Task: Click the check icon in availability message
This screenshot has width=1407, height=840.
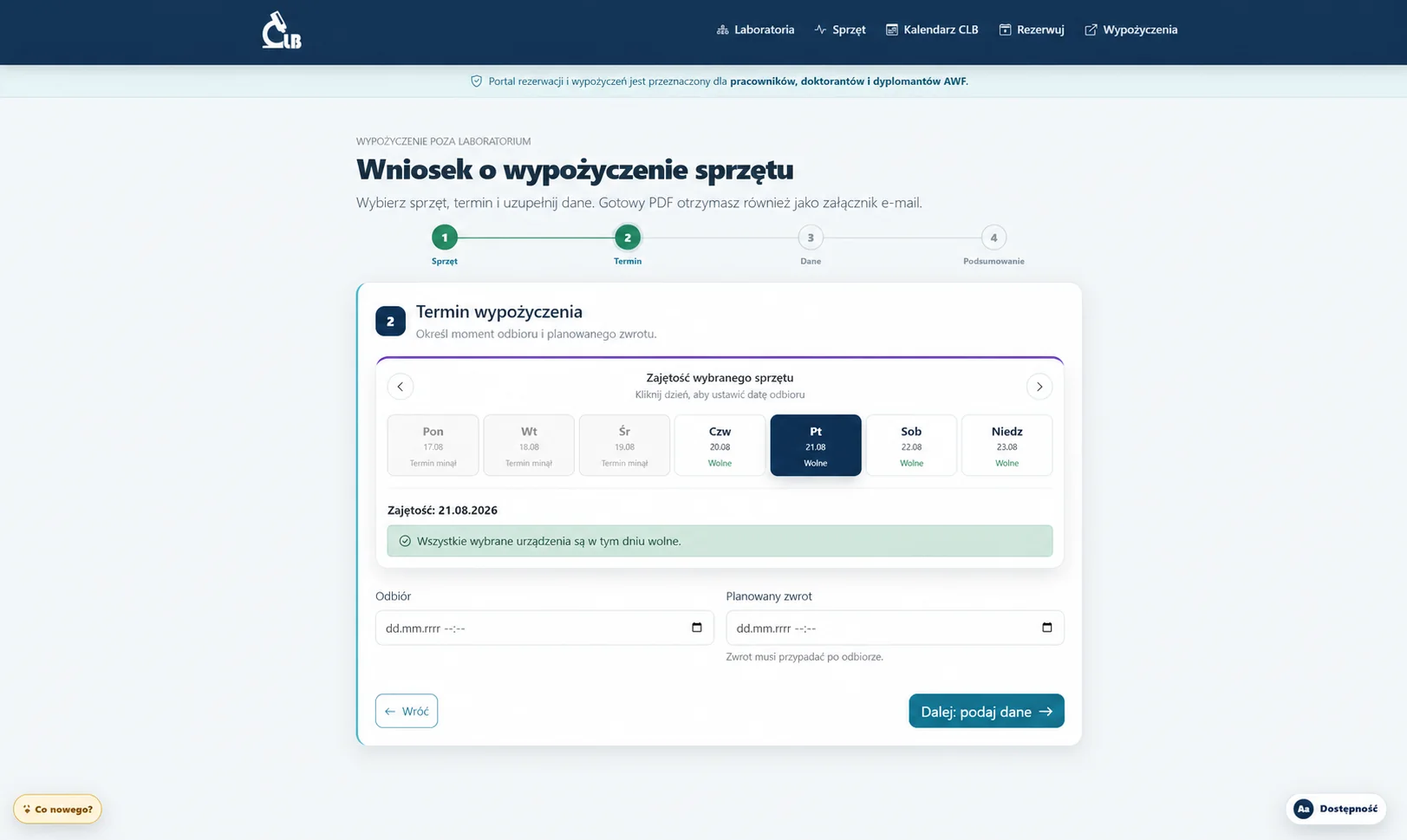Action: (x=405, y=541)
